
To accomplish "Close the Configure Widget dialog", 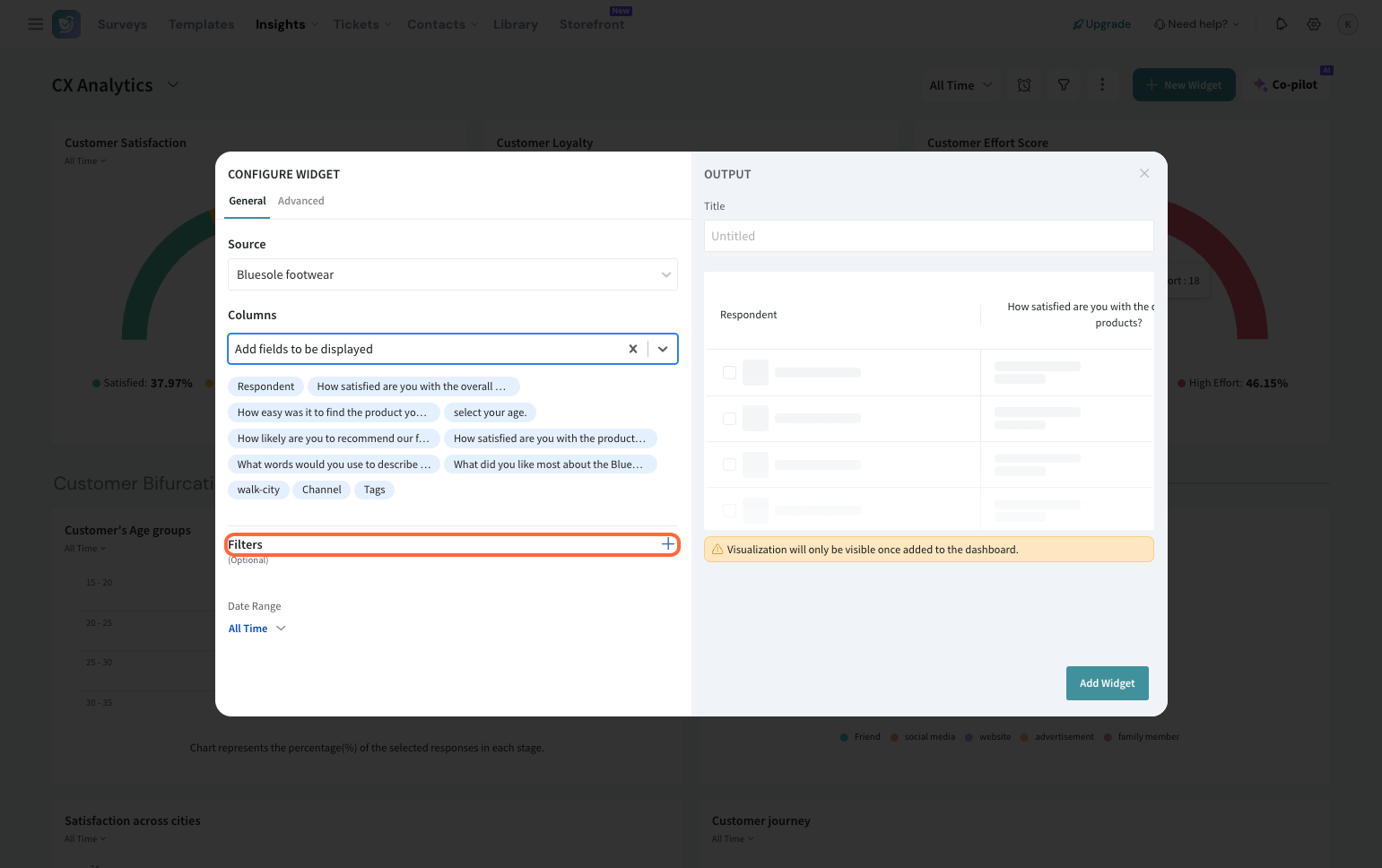I will pyautogui.click(x=1143, y=173).
